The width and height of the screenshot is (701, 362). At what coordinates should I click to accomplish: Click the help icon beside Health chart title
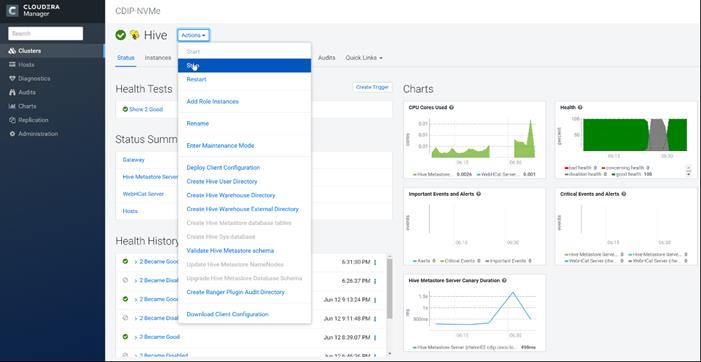pos(580,108)
